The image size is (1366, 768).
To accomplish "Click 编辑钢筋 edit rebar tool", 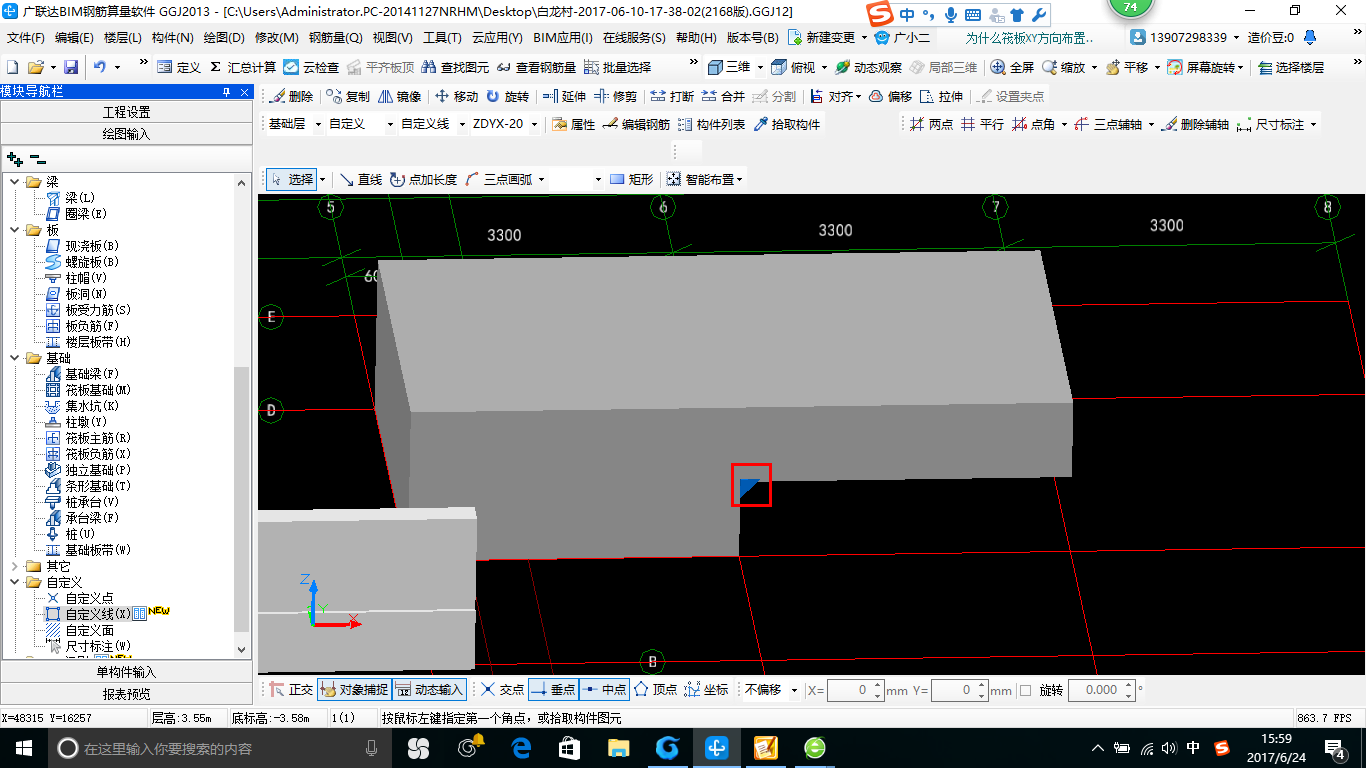I will point(636,125).
